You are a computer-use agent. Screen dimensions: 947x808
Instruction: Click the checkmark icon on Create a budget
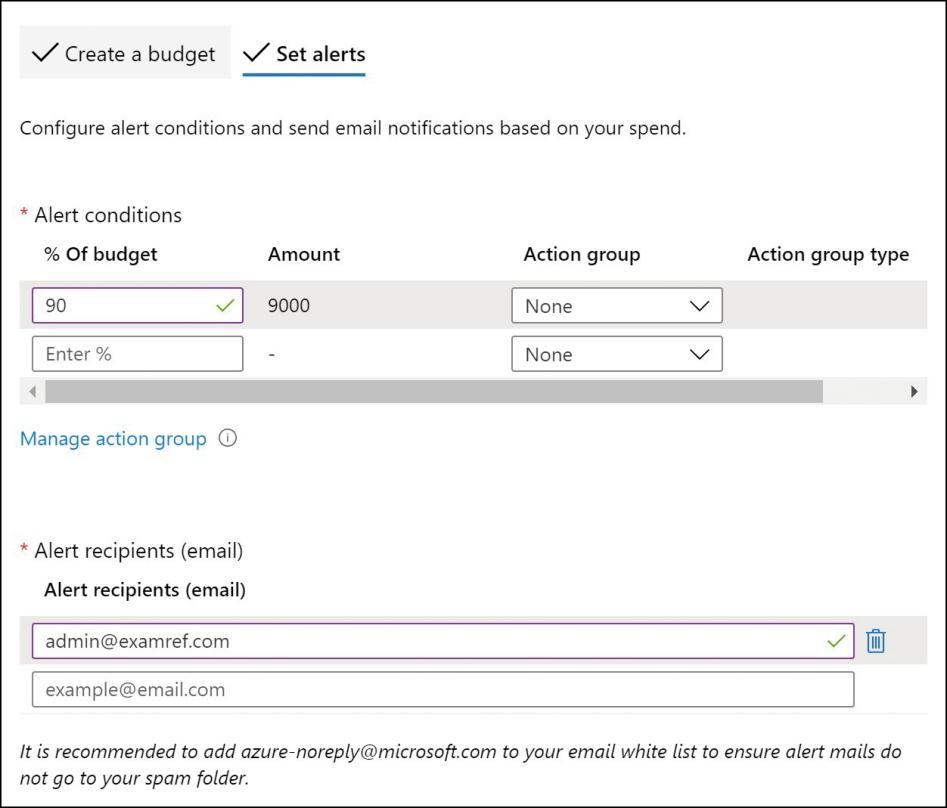[45, 53]
